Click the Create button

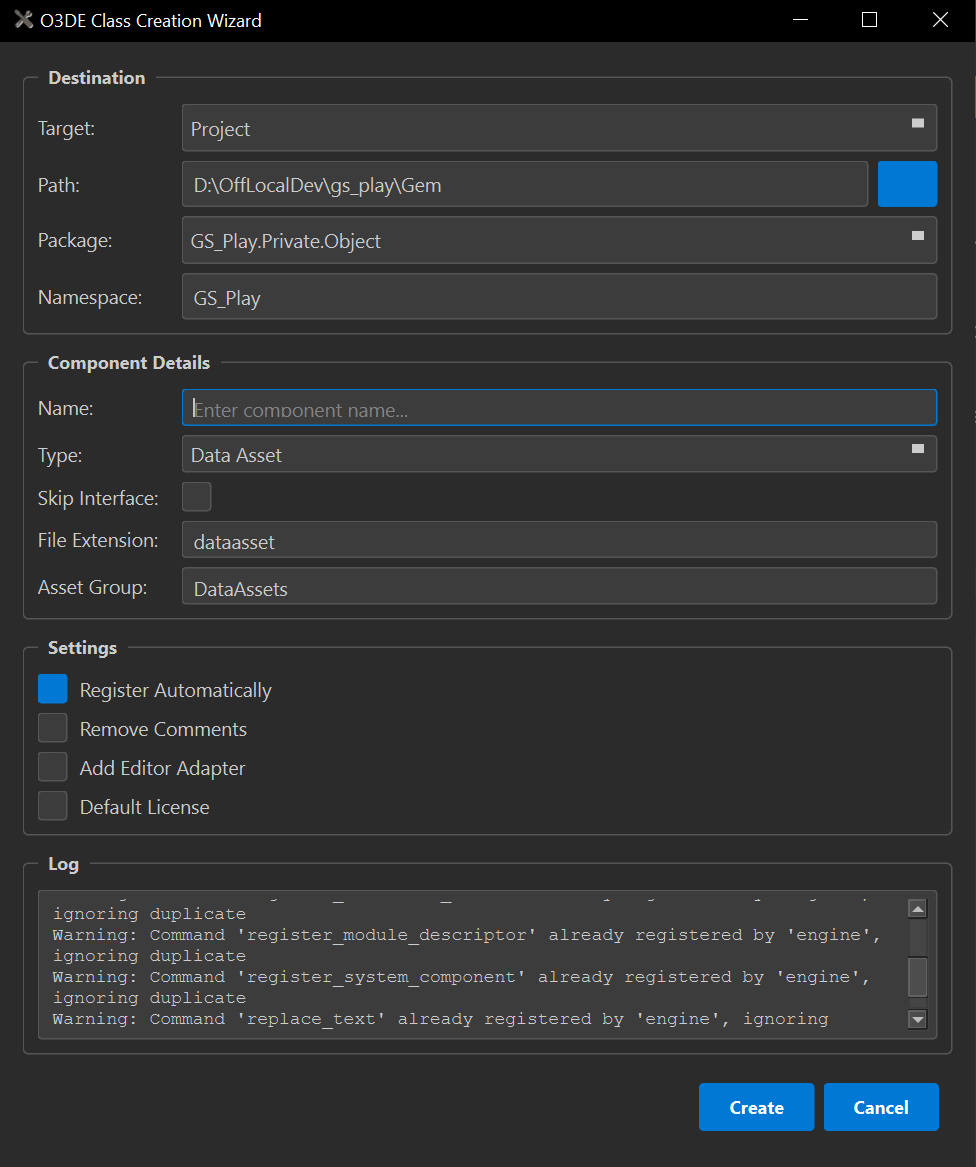756,1107
